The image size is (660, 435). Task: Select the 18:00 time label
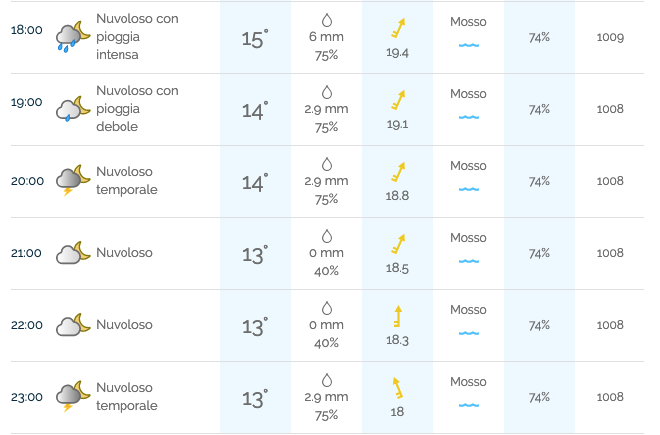(x=27, y=30)
